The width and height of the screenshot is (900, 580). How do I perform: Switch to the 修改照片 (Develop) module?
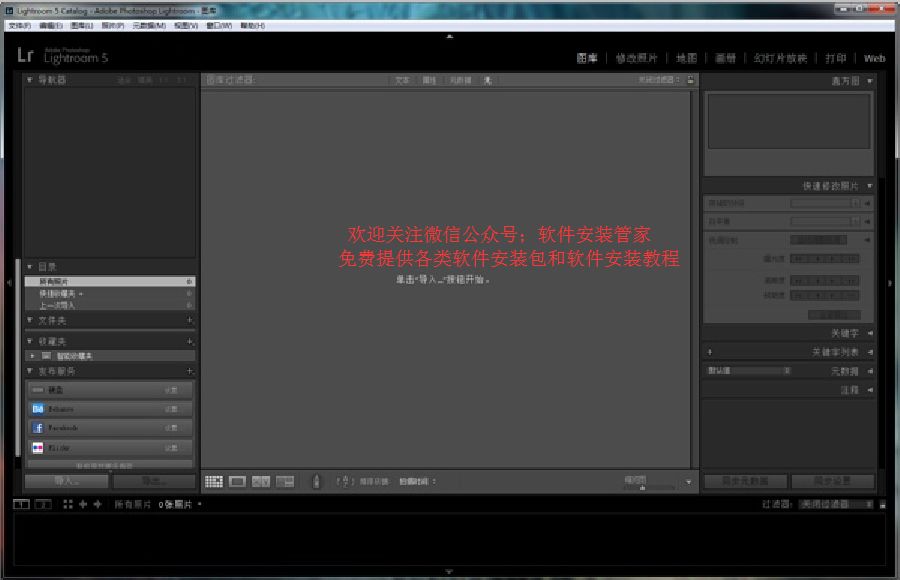(636, 58)
